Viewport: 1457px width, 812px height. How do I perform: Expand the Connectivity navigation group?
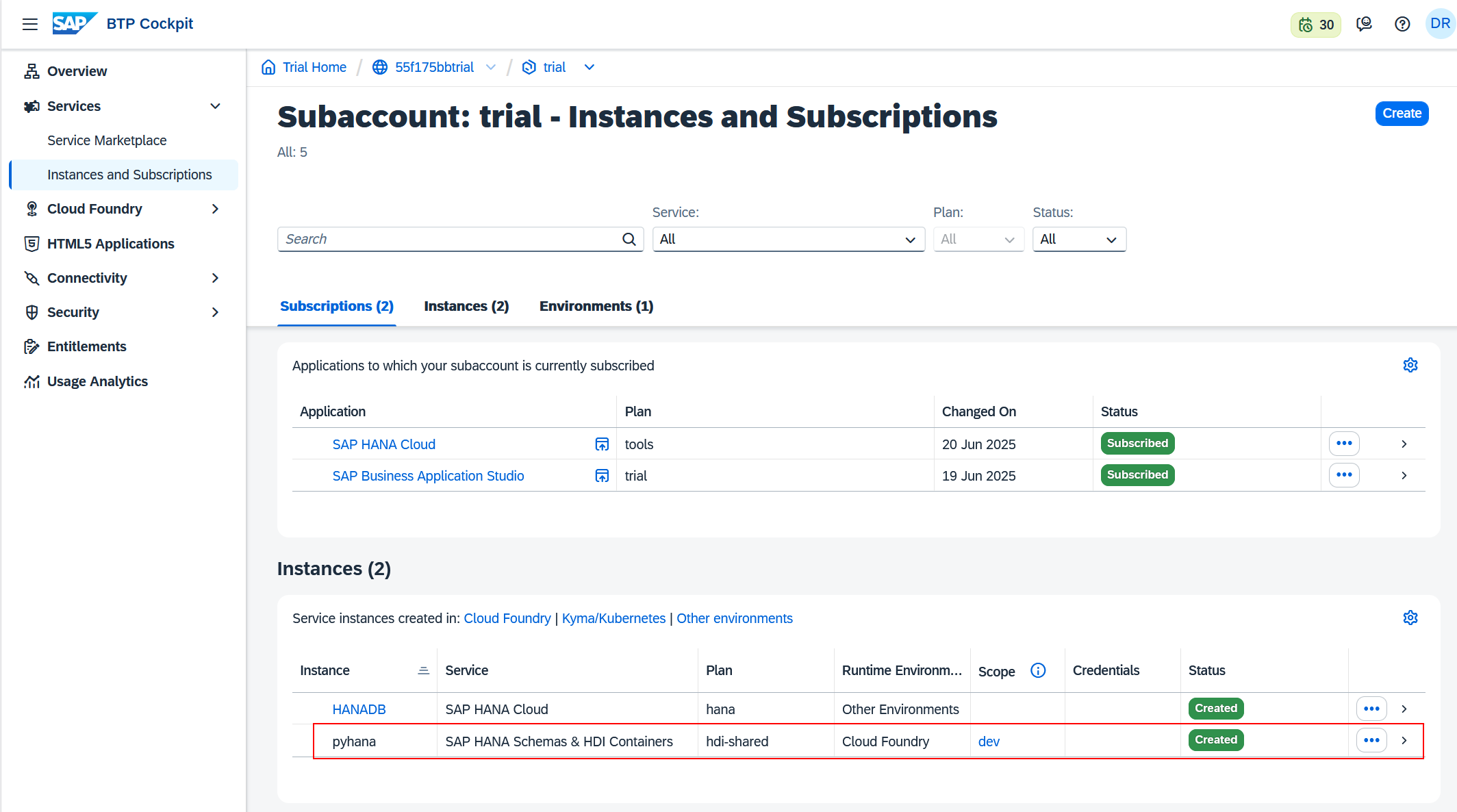(x=215, y=278)
